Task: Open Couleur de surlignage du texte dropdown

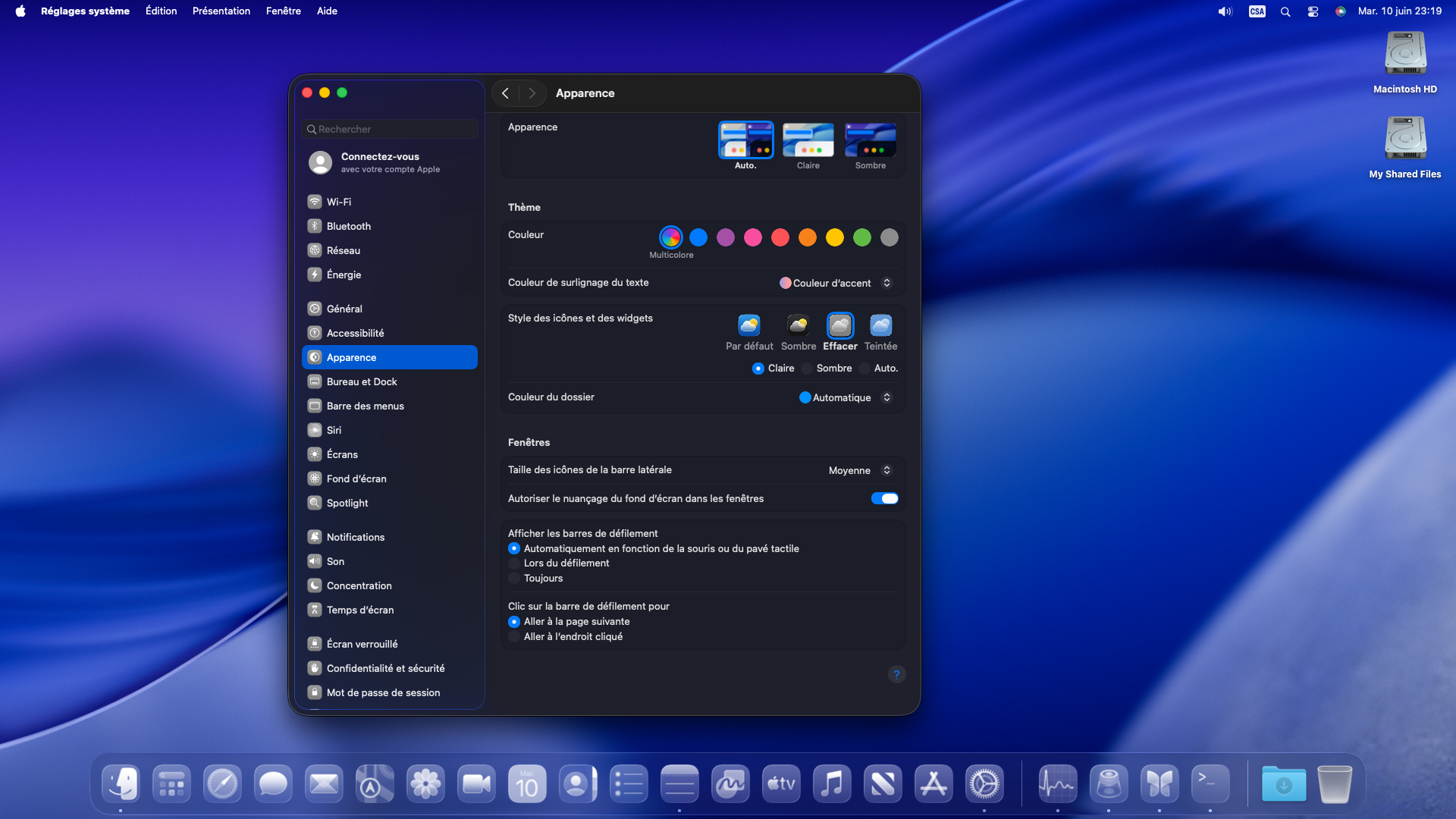Action: [x=836, y=283]
